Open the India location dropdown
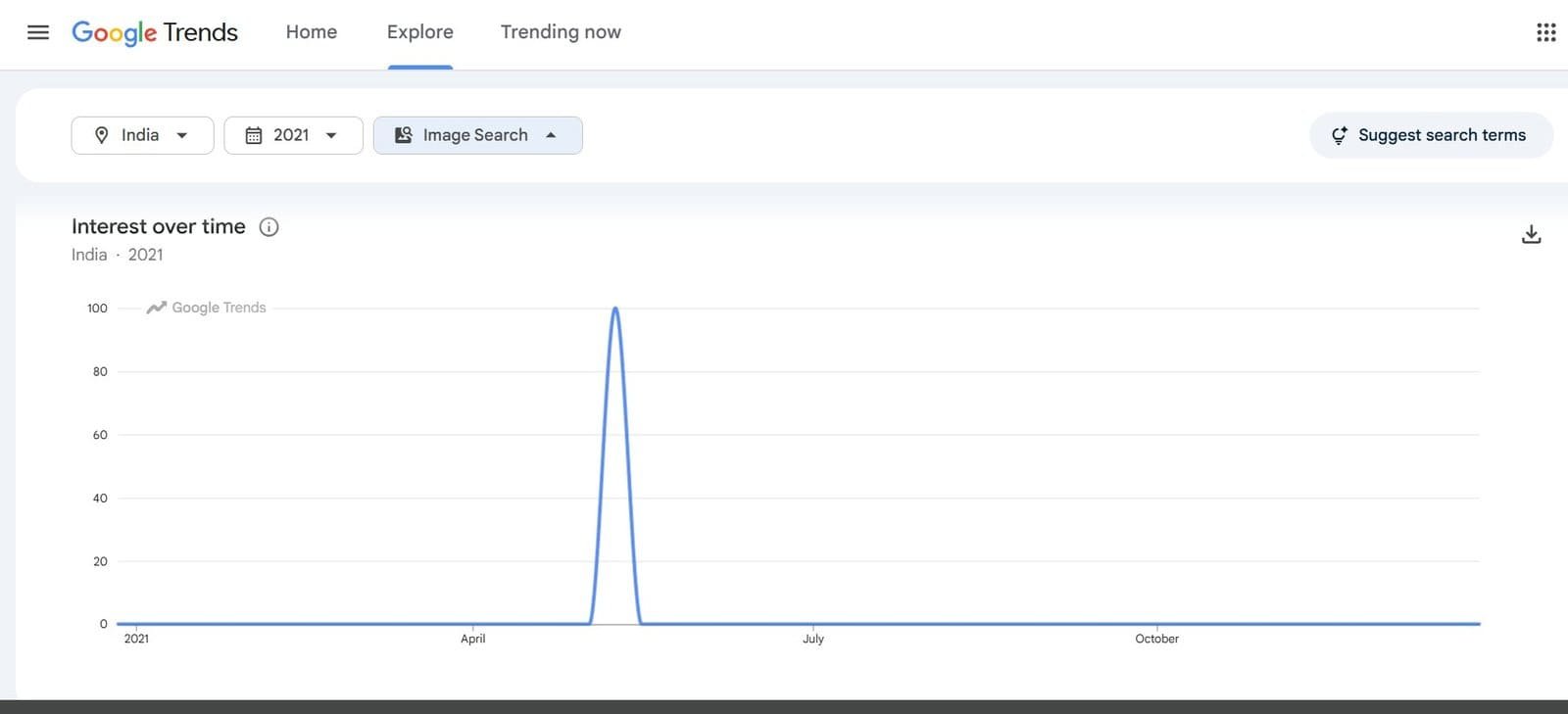 [x=142, y=135]
